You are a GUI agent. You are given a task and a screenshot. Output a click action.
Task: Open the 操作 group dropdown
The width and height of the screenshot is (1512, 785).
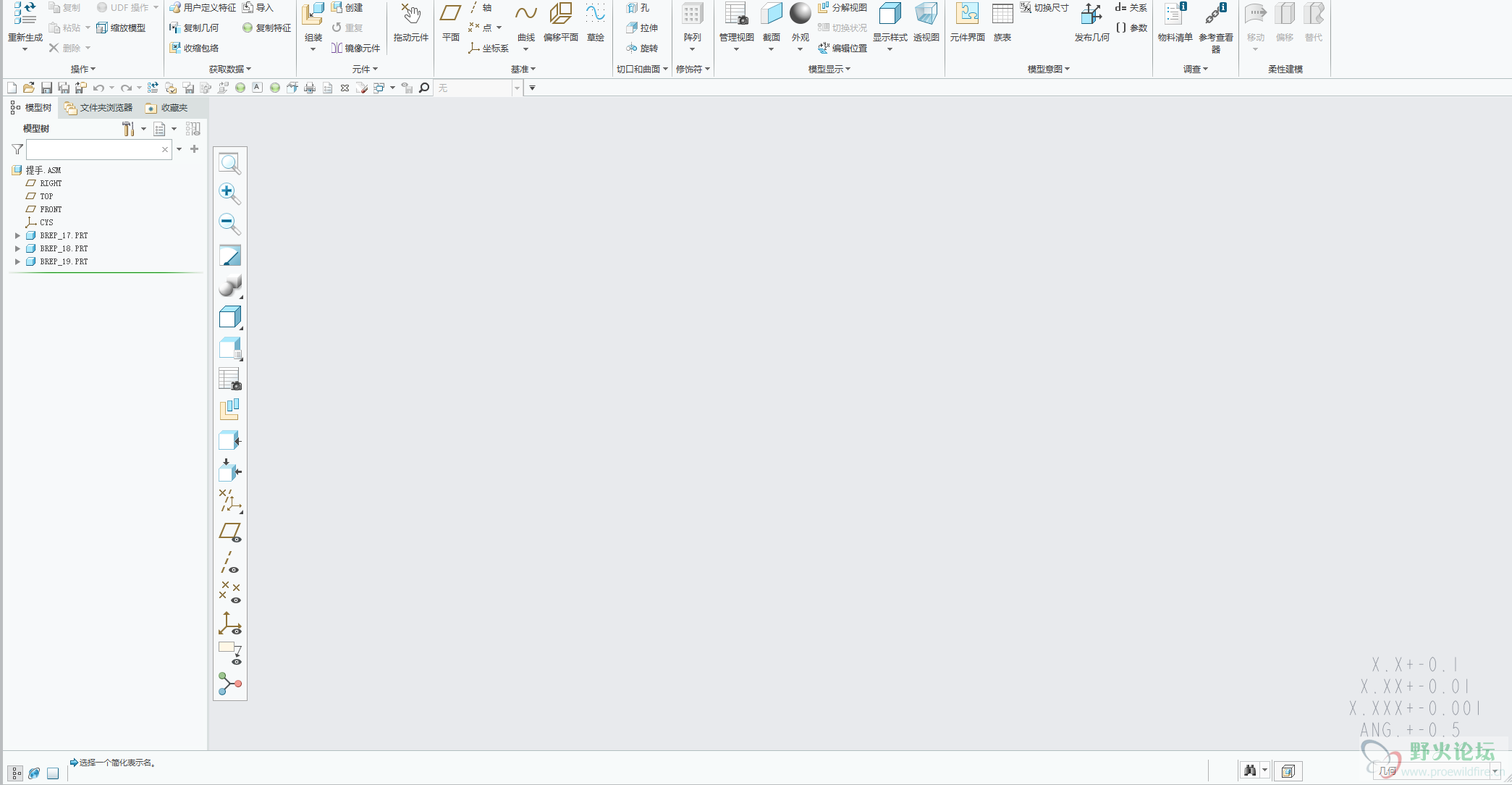pyautogui.click(x=83, y=69)
